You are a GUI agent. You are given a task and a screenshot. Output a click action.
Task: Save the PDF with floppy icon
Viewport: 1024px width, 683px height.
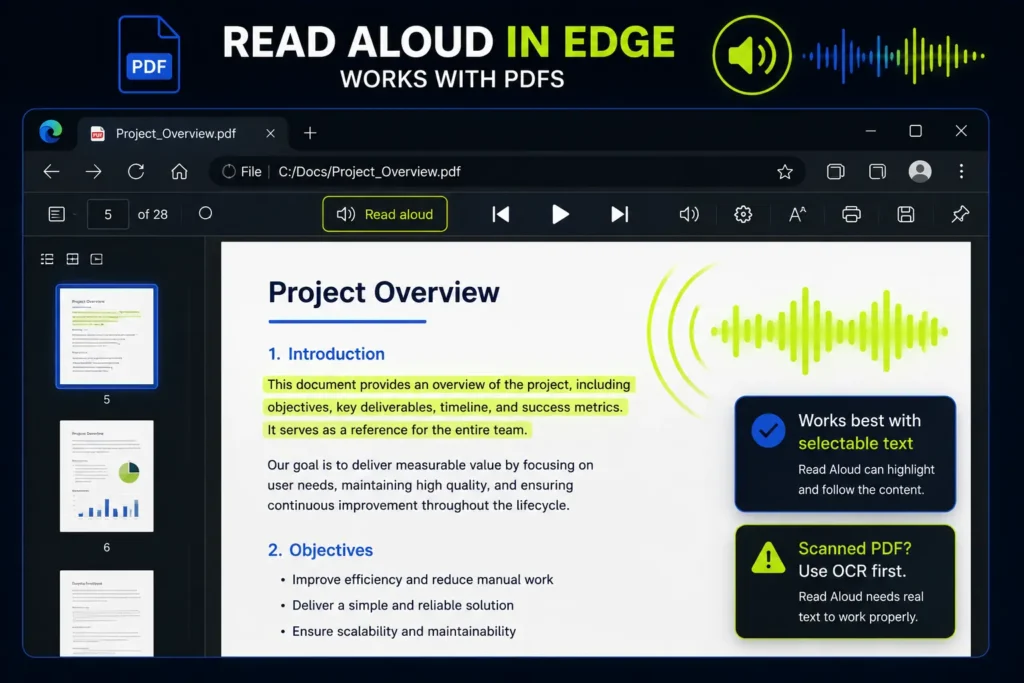pyautogui.click(x=906, y=214)
